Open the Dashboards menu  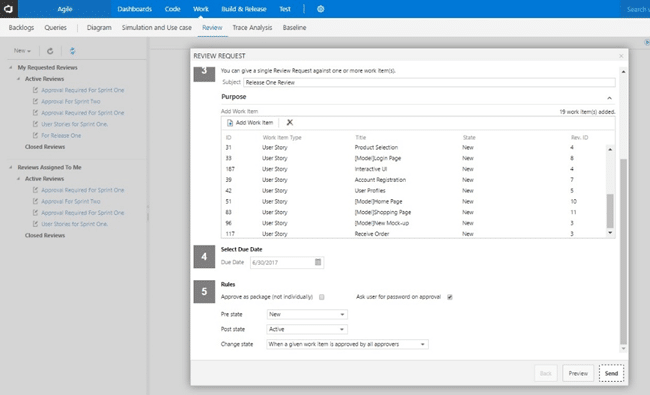tap(135, 9)
